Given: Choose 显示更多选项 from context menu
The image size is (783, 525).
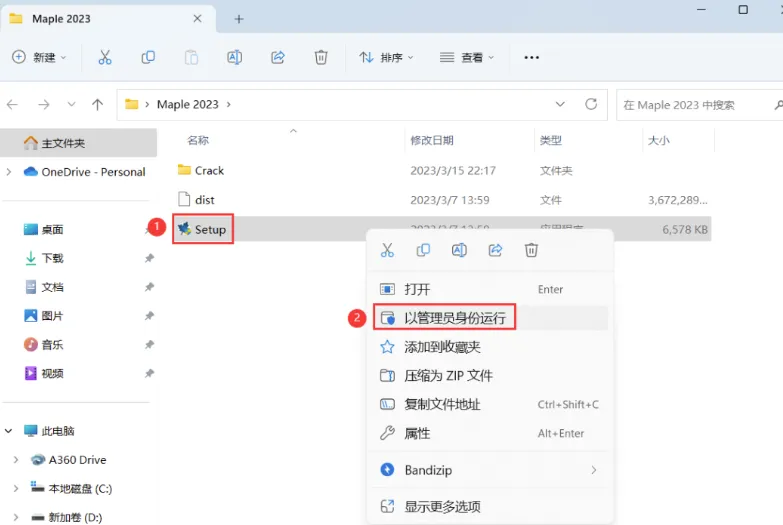Looking at the screenshot, I should pos(490,507).
